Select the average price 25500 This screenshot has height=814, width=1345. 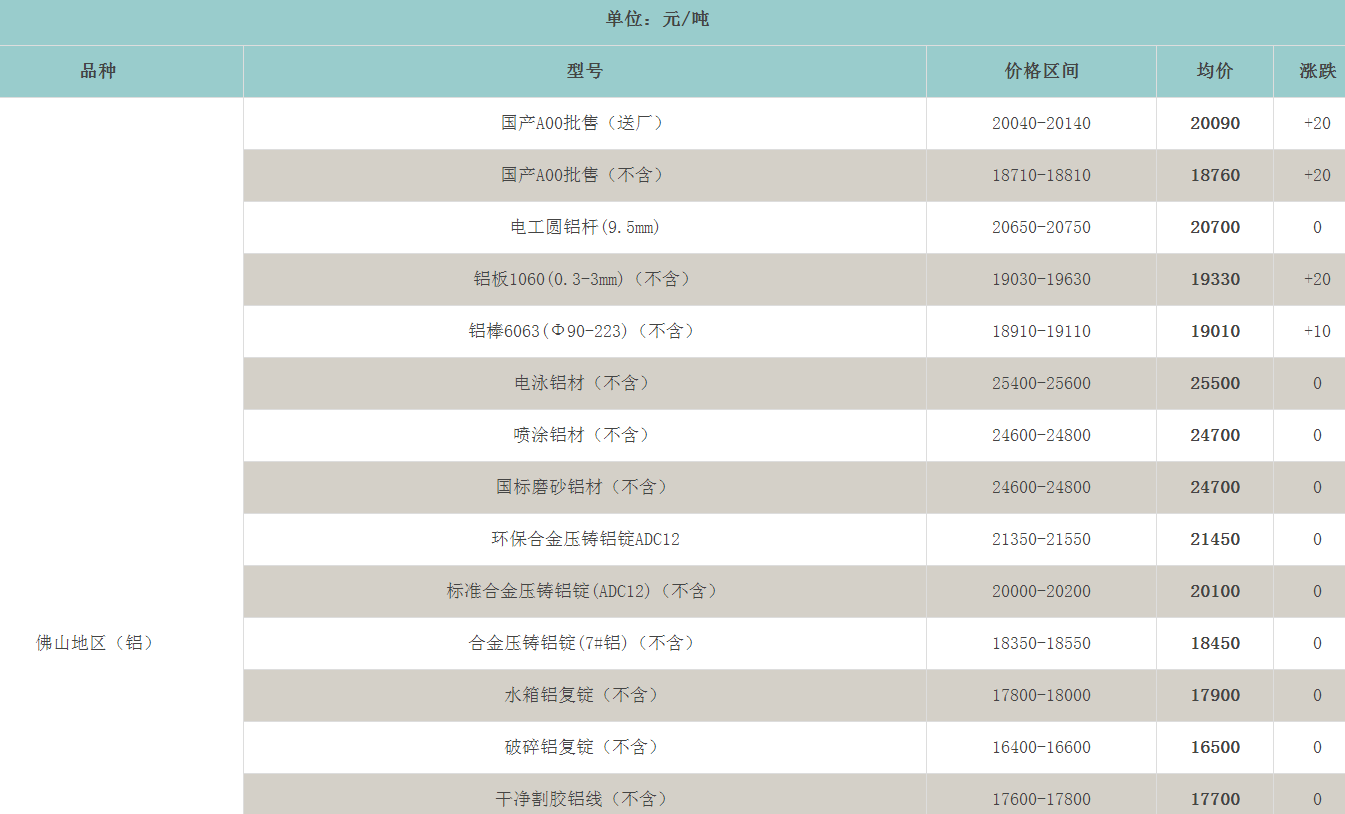pos(1214,383)
